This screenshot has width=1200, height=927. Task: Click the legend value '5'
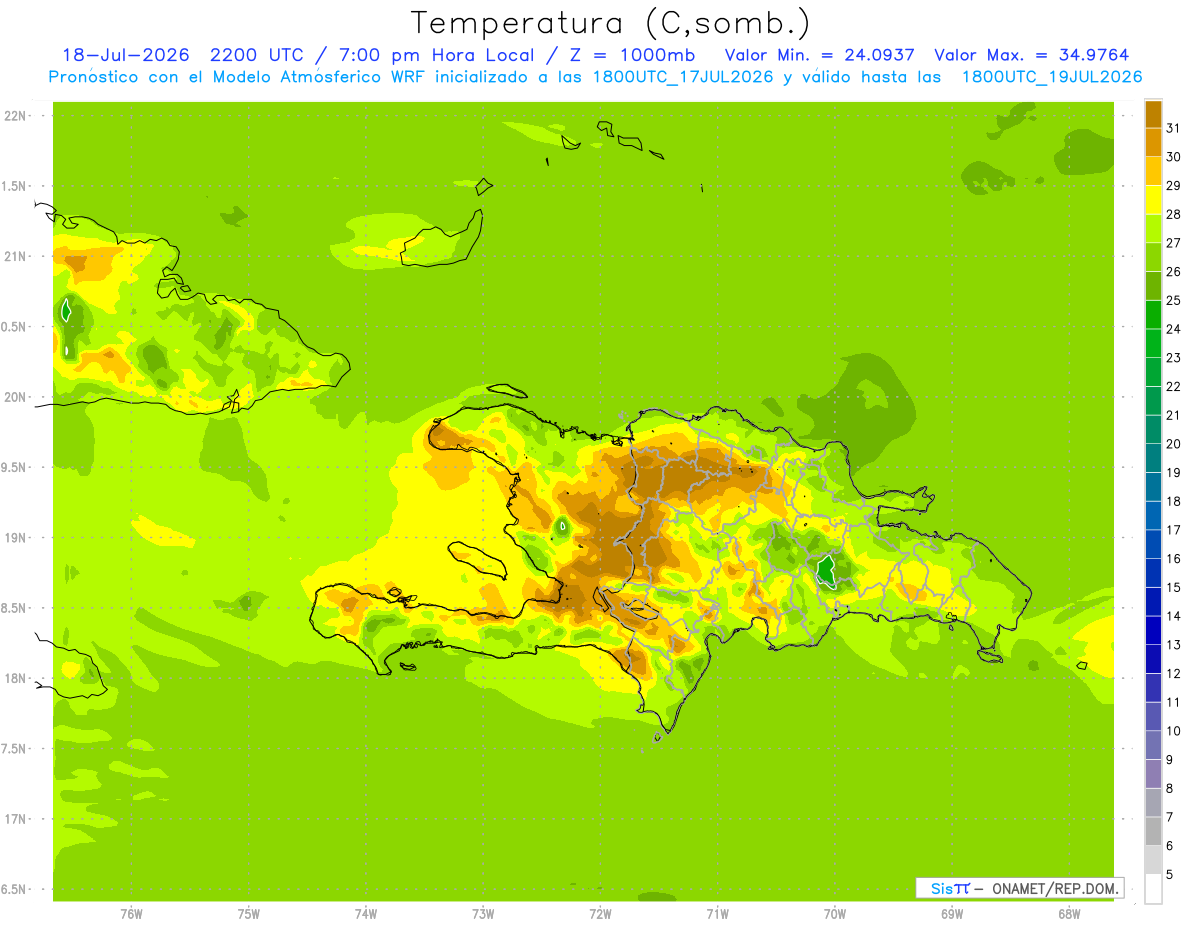[x=1170, y=874]
